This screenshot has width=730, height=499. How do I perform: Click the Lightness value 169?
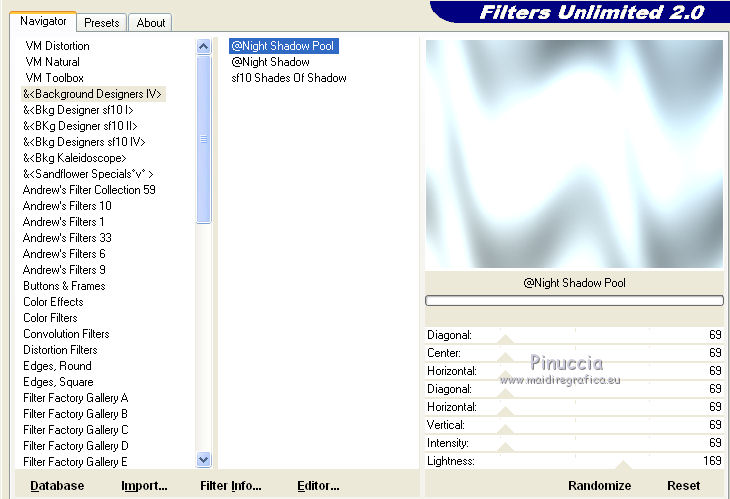coord(712,461)
